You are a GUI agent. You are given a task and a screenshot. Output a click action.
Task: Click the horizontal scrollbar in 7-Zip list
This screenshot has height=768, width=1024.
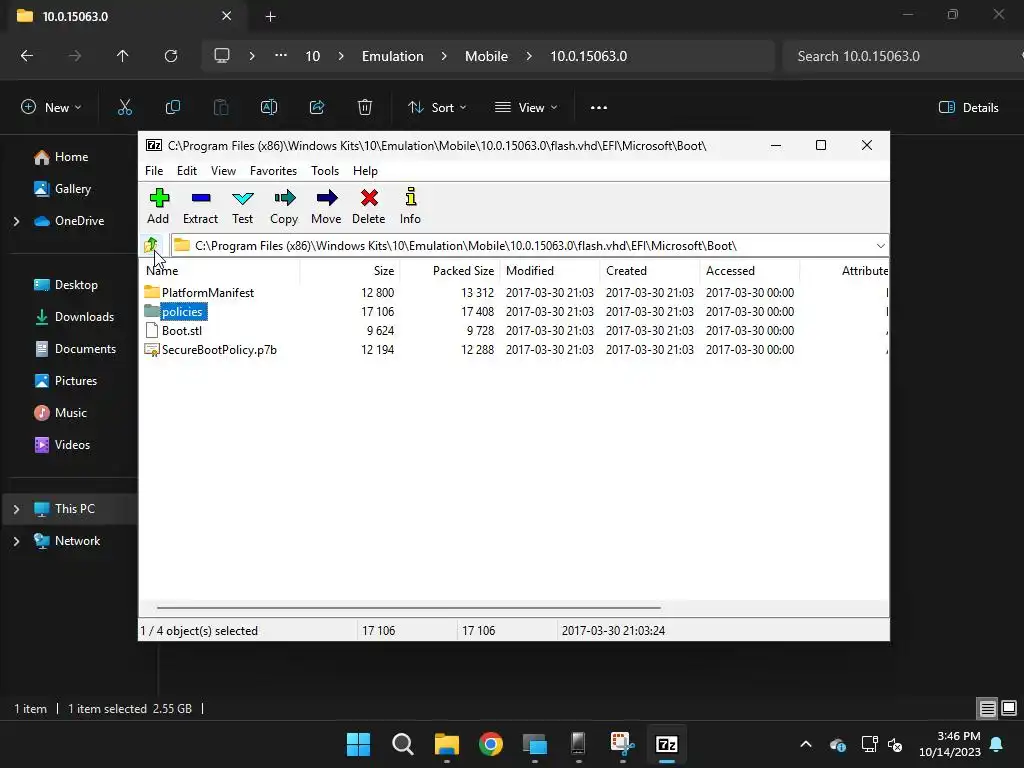409,607
